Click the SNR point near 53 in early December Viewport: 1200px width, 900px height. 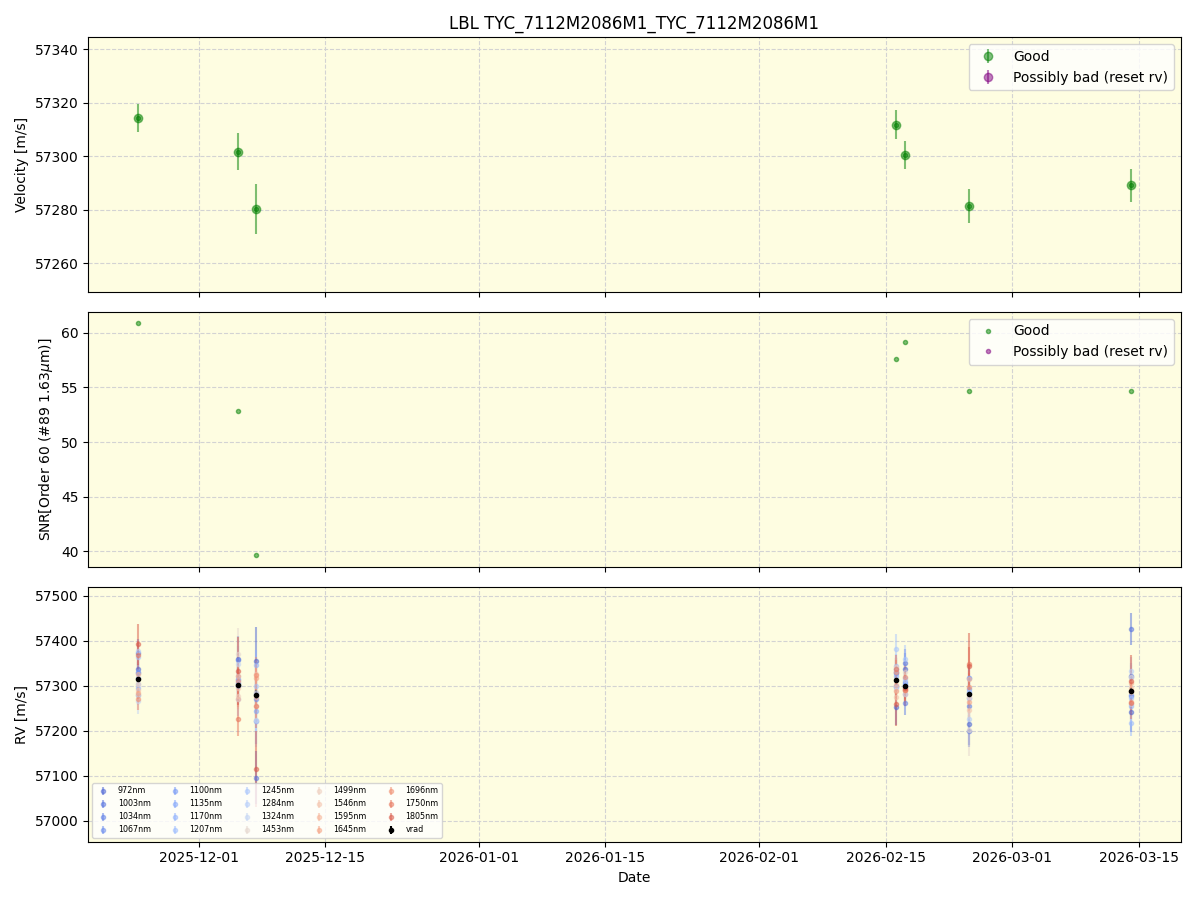tap(238, 411)
